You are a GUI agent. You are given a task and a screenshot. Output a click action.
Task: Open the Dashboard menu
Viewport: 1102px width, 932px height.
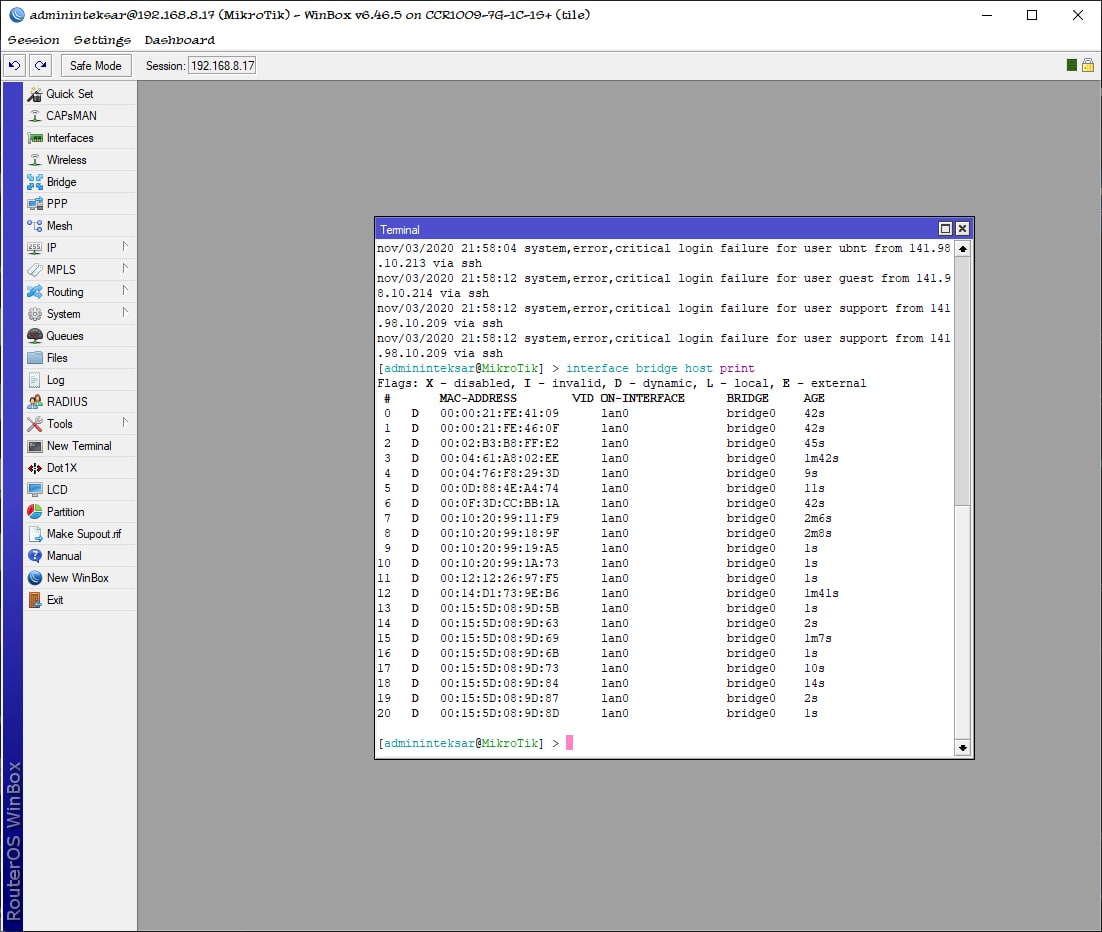tap(180, 40)
